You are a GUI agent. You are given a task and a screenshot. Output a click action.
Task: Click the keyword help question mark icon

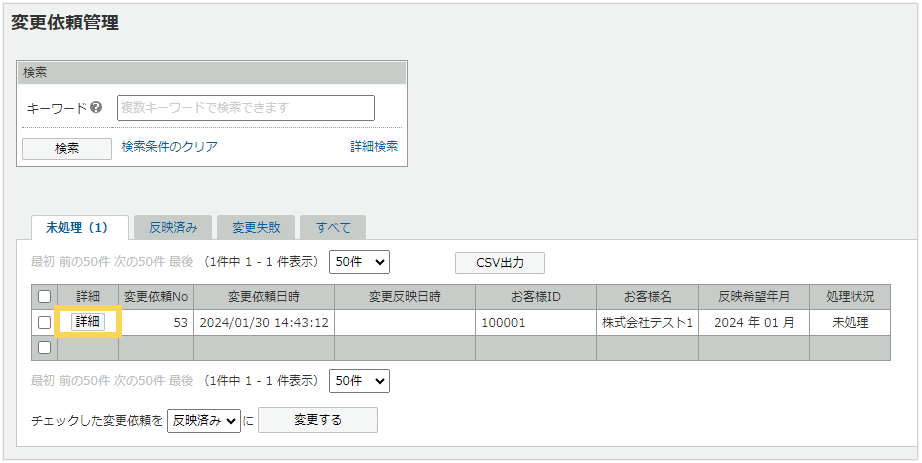[x=97, y=108]
